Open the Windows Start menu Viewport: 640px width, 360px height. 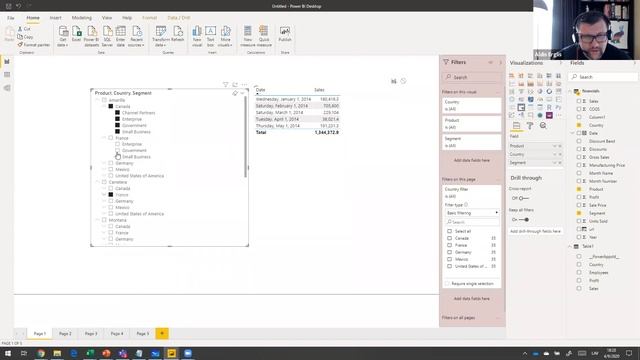click(8, 353)
